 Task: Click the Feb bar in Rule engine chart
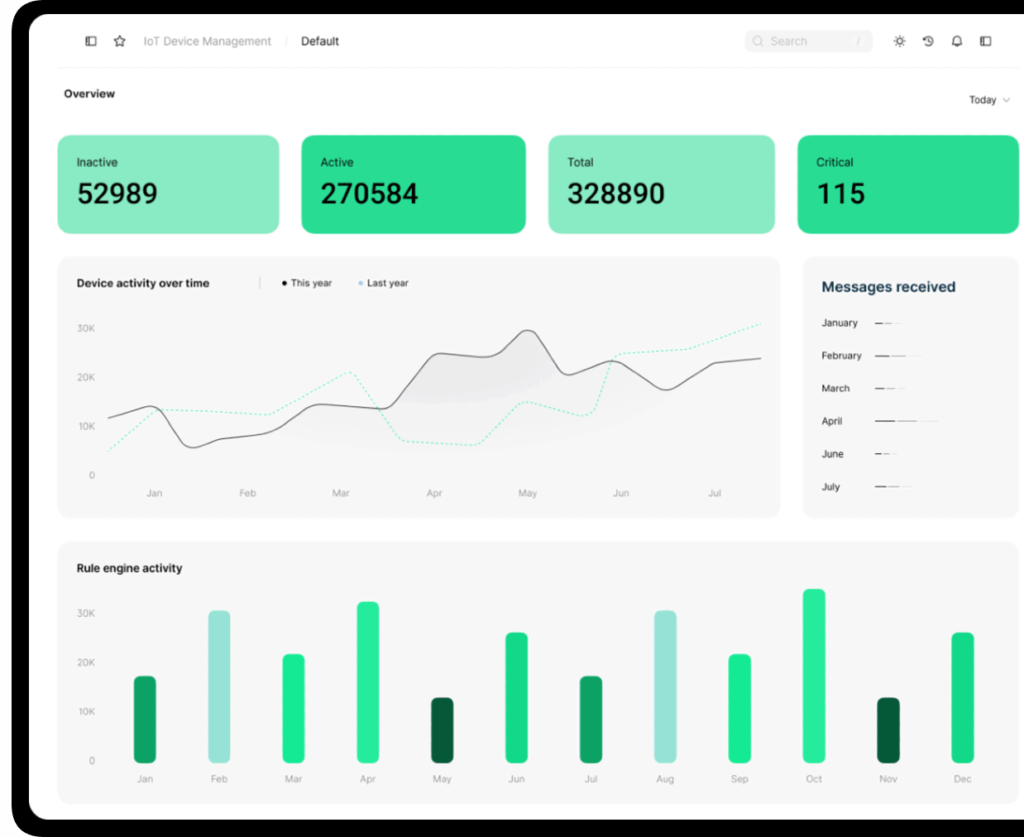coord(219,687)
